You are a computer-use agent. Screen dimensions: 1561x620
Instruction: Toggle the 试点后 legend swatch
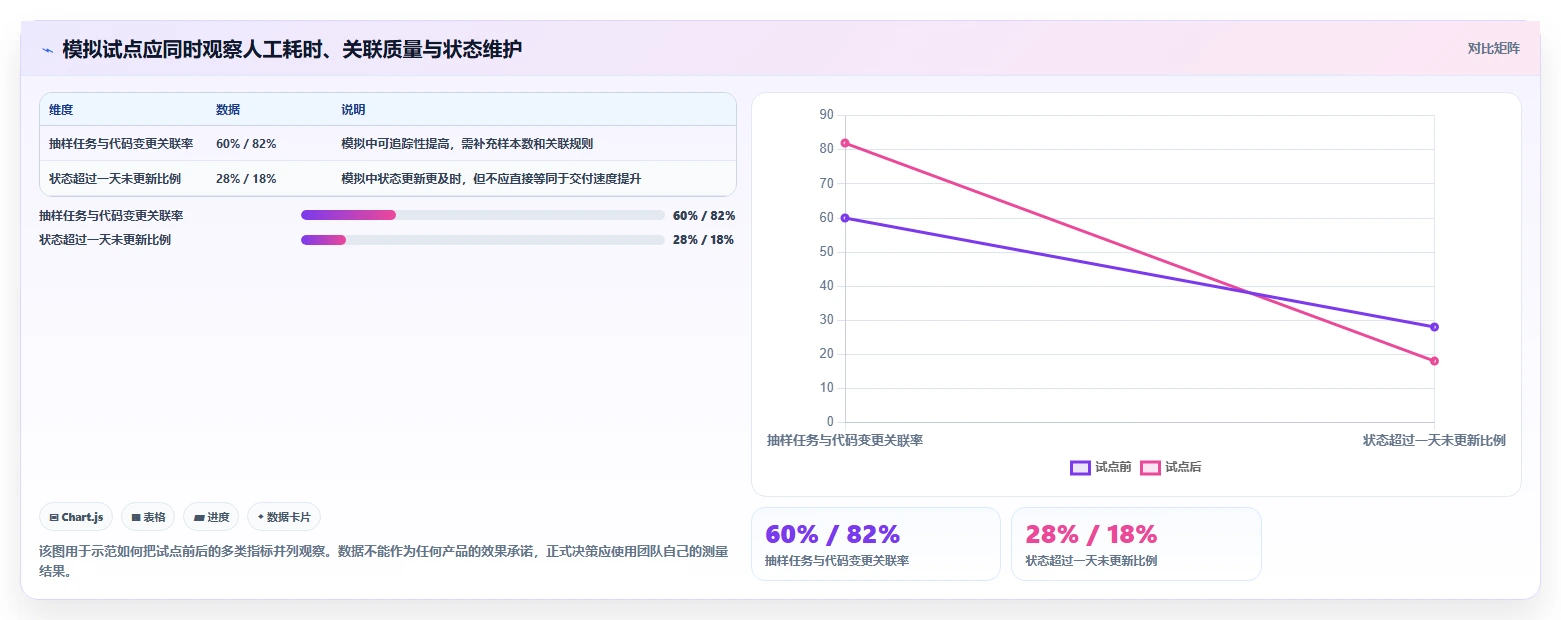(1150, 467)
